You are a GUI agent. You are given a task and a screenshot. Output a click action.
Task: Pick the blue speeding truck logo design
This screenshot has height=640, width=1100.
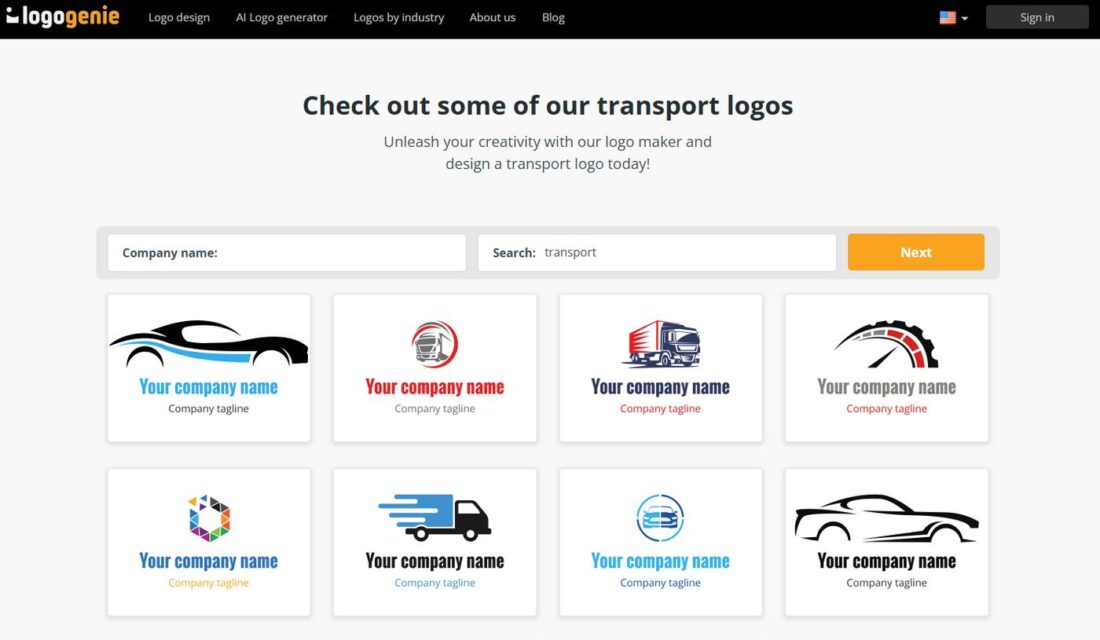pyautogui.click(x=434, y=540)
